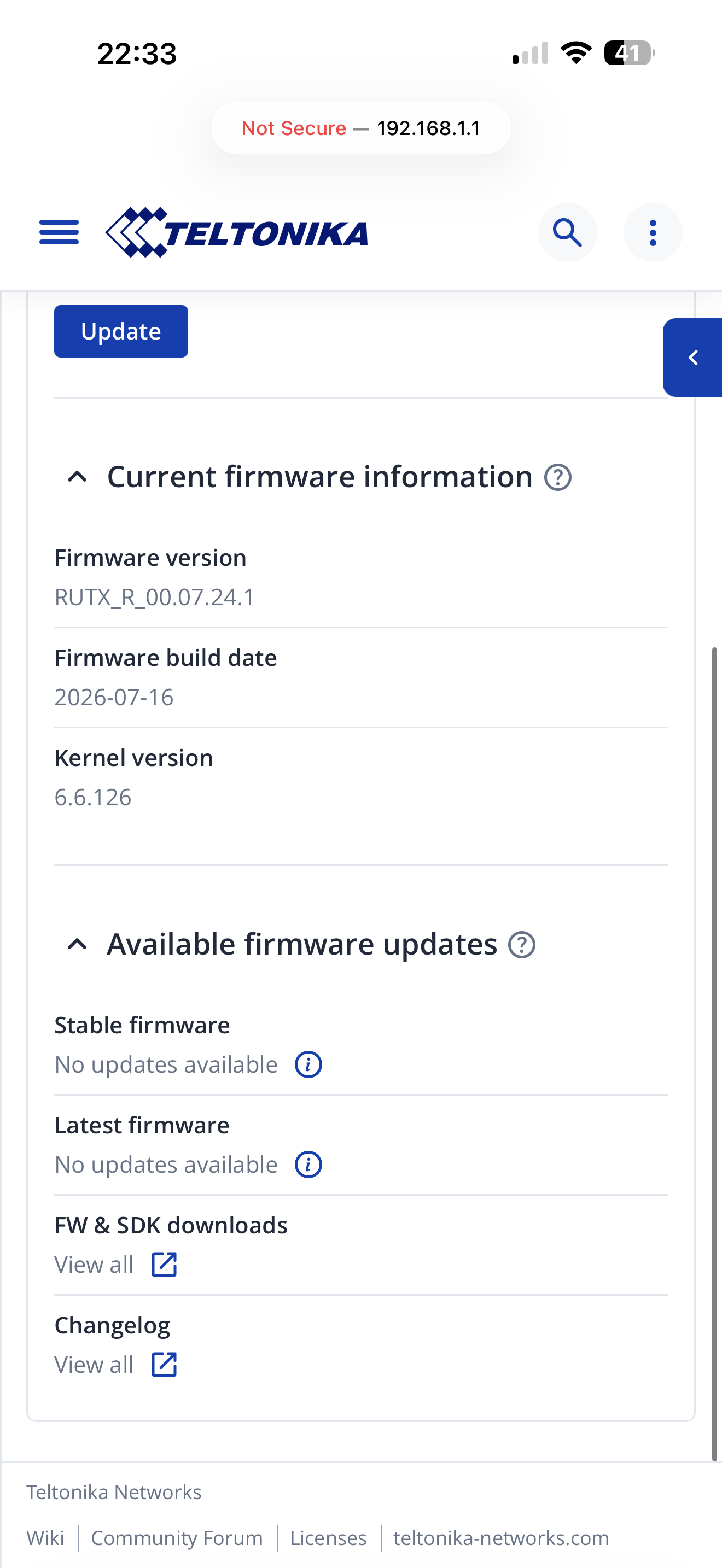Tap the search magnifier icon
The image size is (722, 1568).
point(567,232)
